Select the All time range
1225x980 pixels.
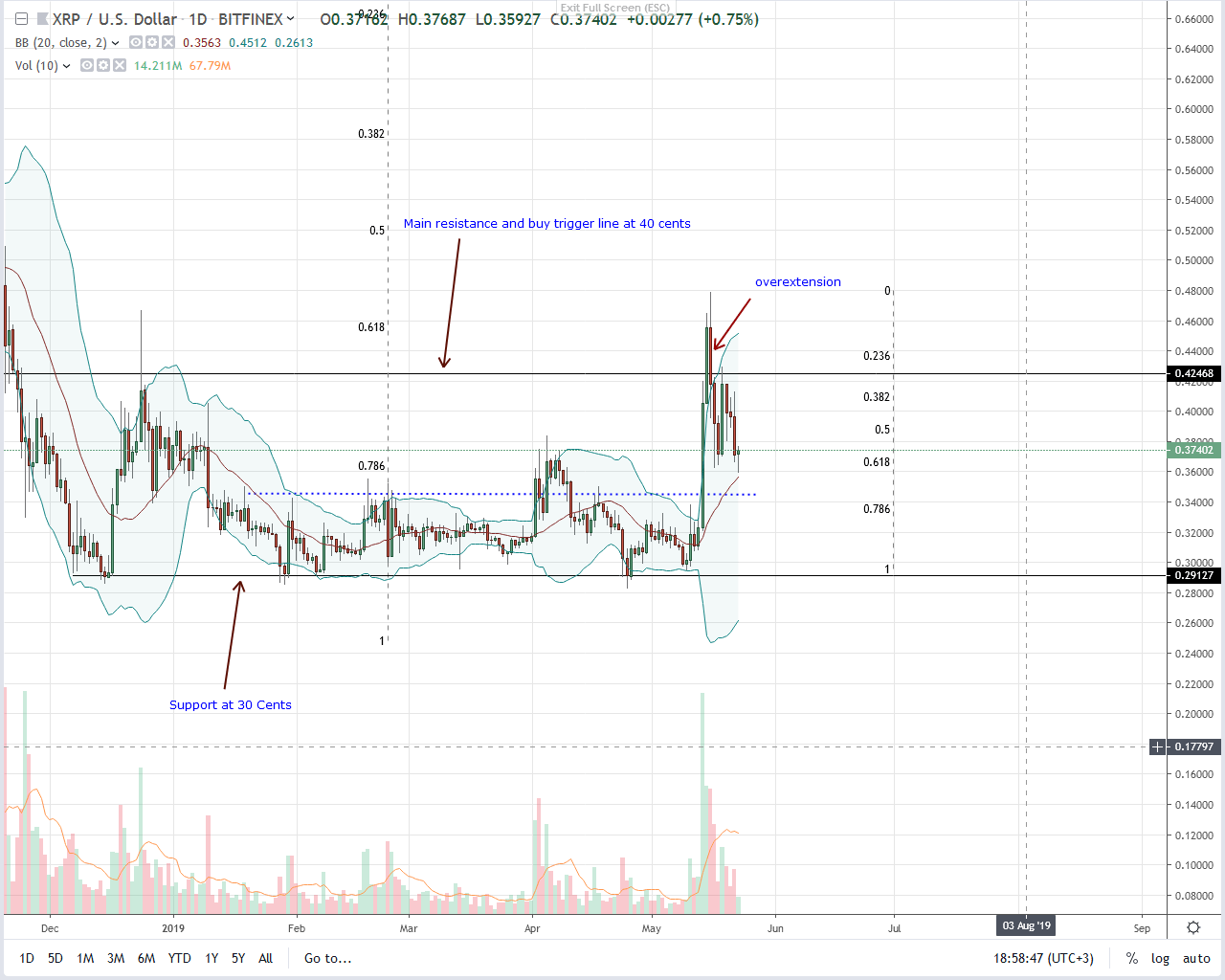point(266,958)
